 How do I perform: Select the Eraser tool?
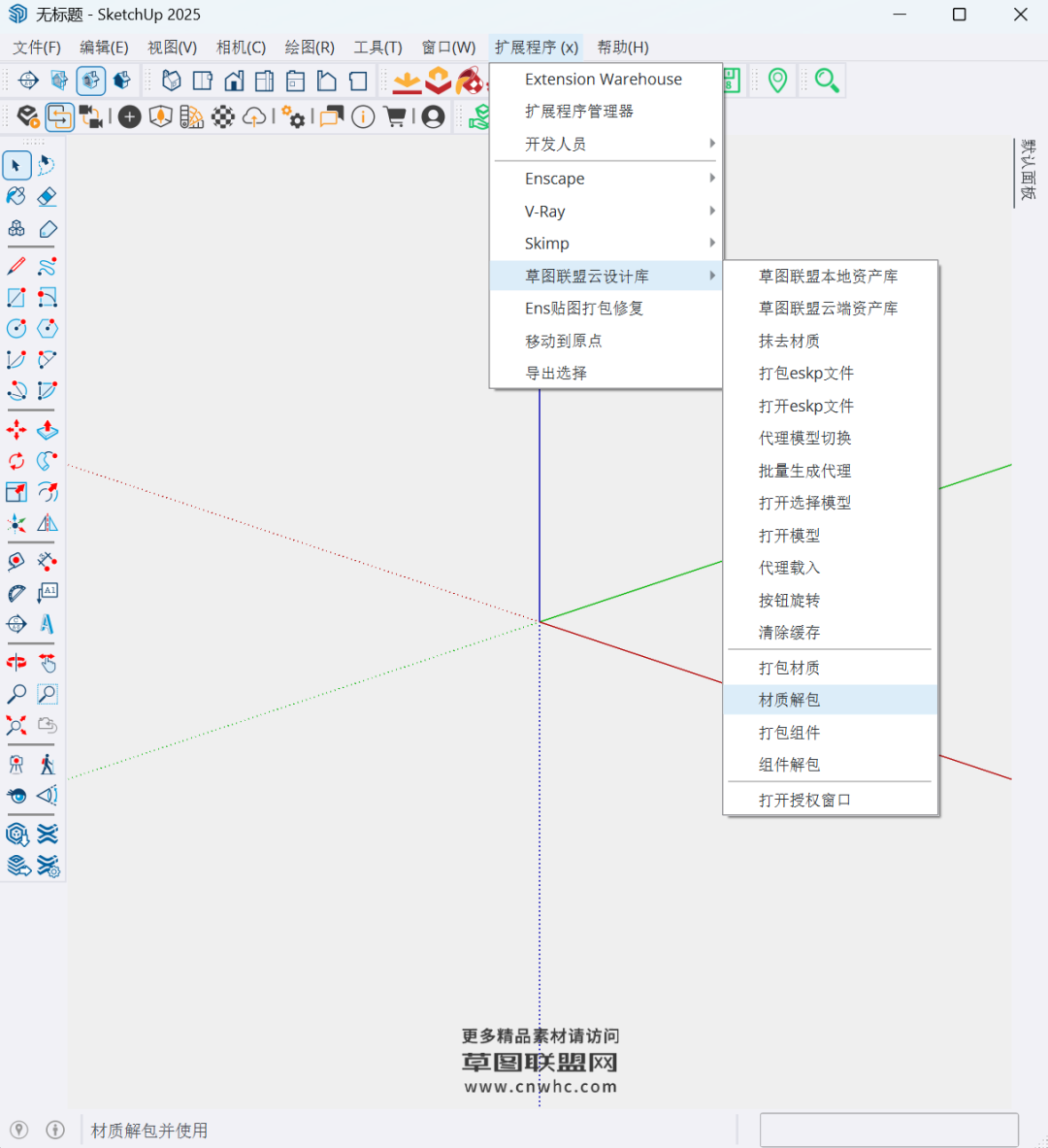coord(47,197)
